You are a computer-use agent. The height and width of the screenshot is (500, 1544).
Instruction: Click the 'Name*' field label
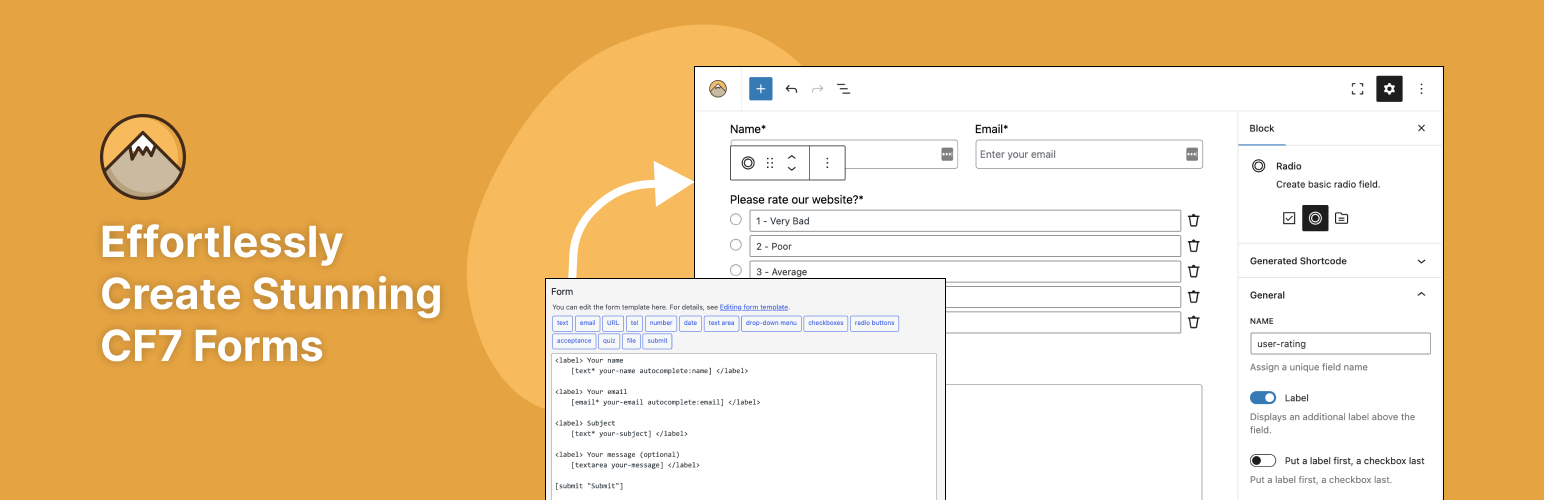point(748,129)
